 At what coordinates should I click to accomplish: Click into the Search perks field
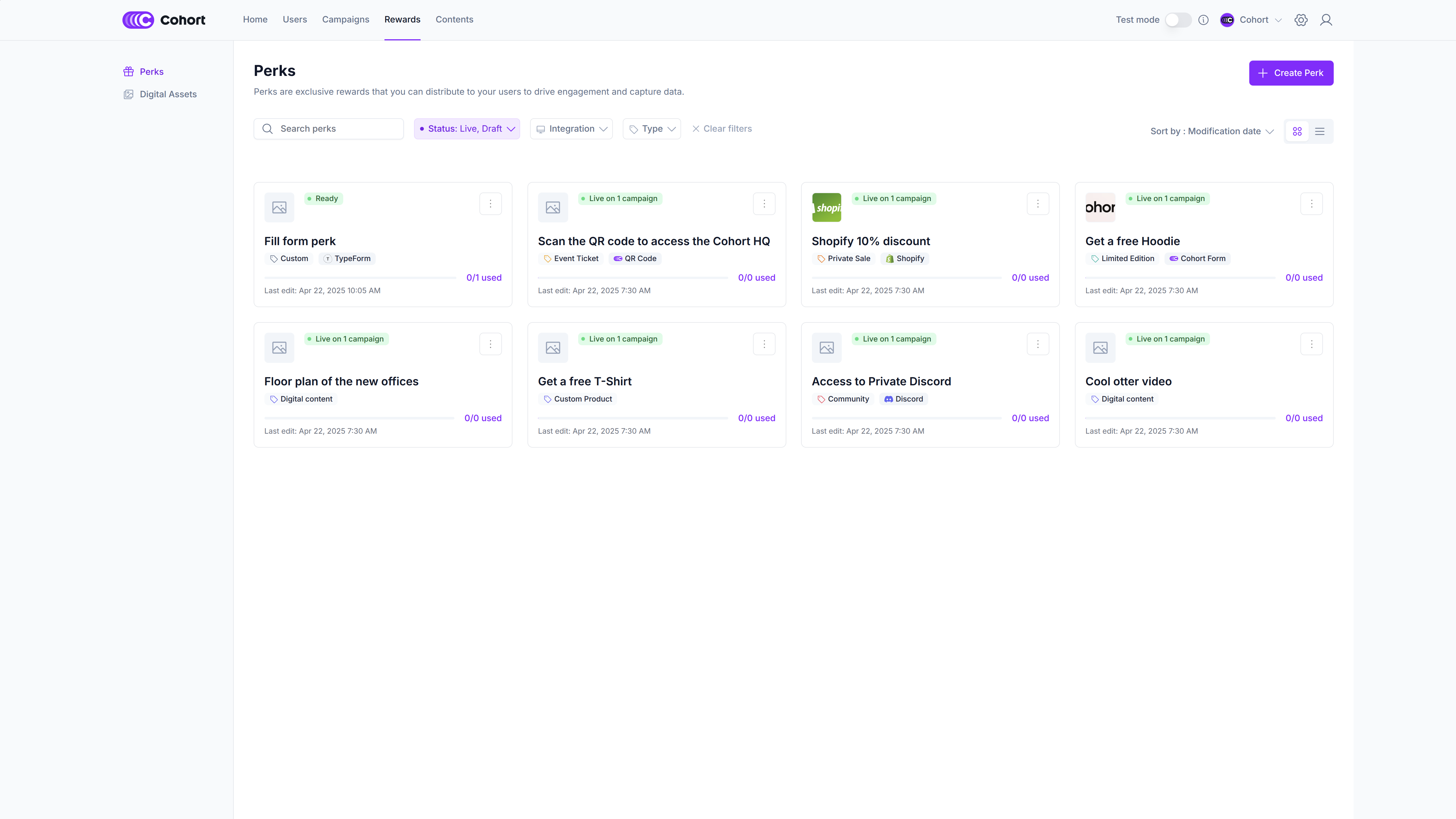click(x=336, y=129)
